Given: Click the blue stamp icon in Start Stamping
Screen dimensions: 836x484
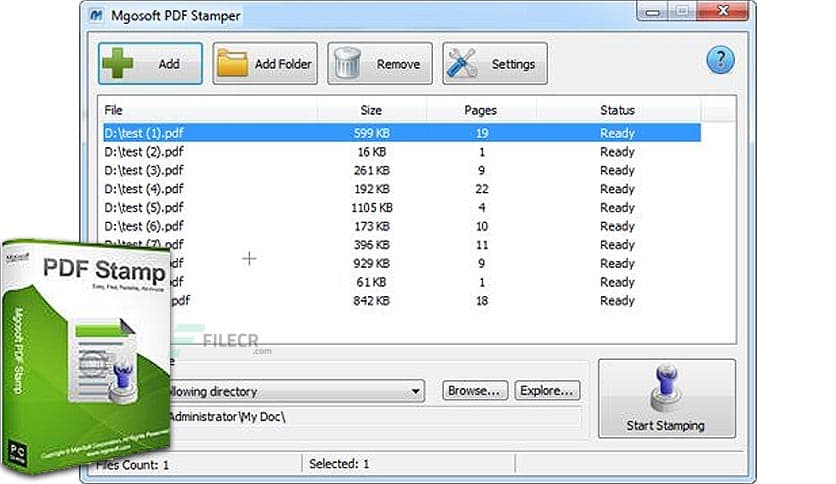Looking at the screenshot, I should click(665, 388).
